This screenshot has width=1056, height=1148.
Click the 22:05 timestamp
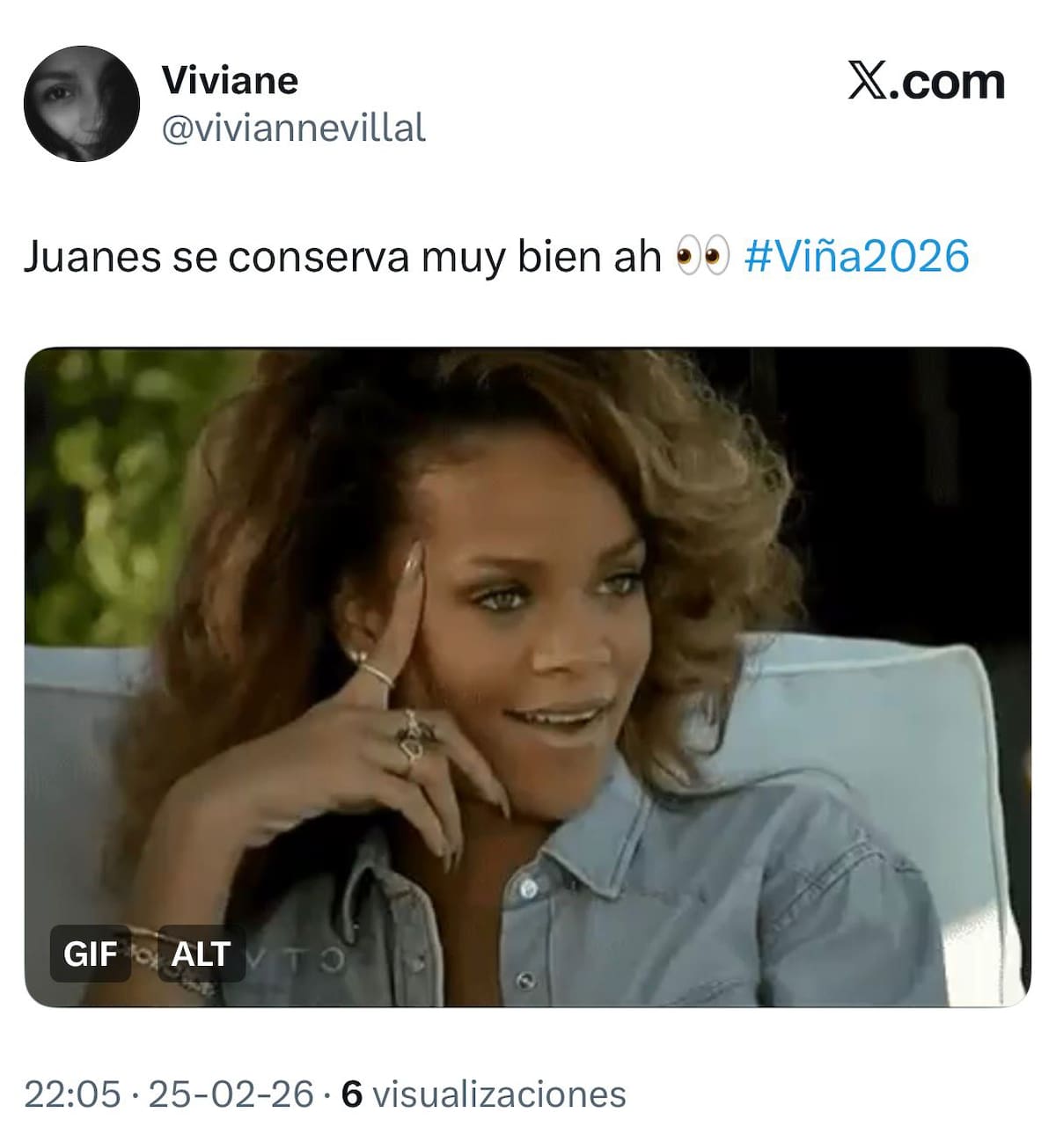tap(72, 1093)
